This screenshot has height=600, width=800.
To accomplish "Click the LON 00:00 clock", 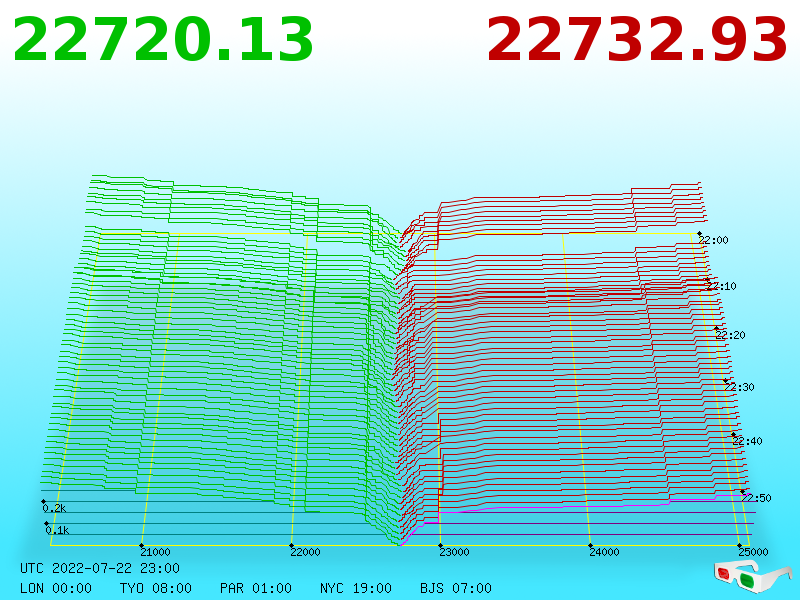I will (x=56, y=588).
